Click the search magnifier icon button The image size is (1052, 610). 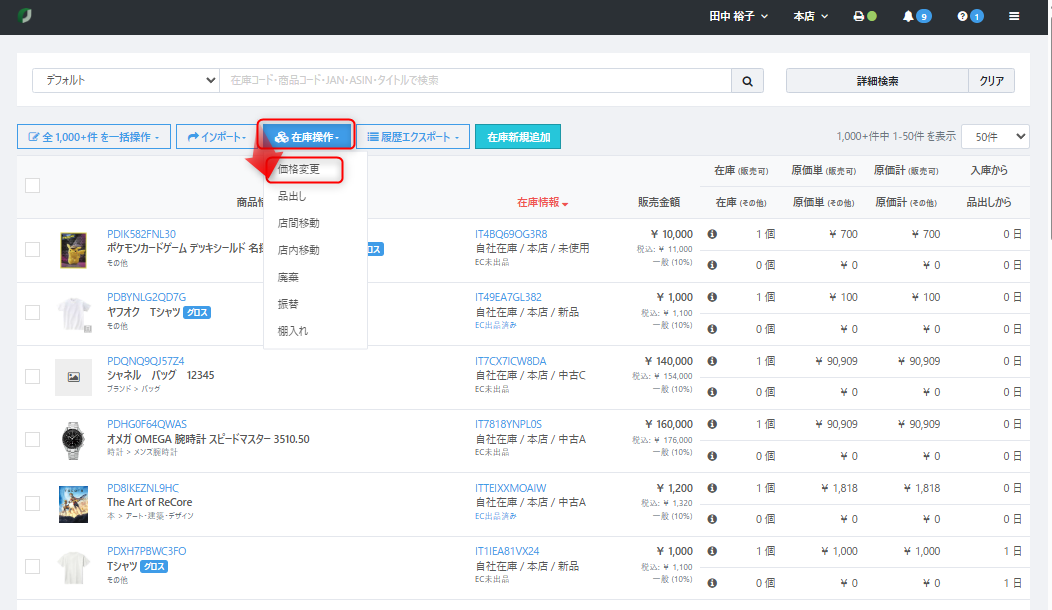[747, 80]
